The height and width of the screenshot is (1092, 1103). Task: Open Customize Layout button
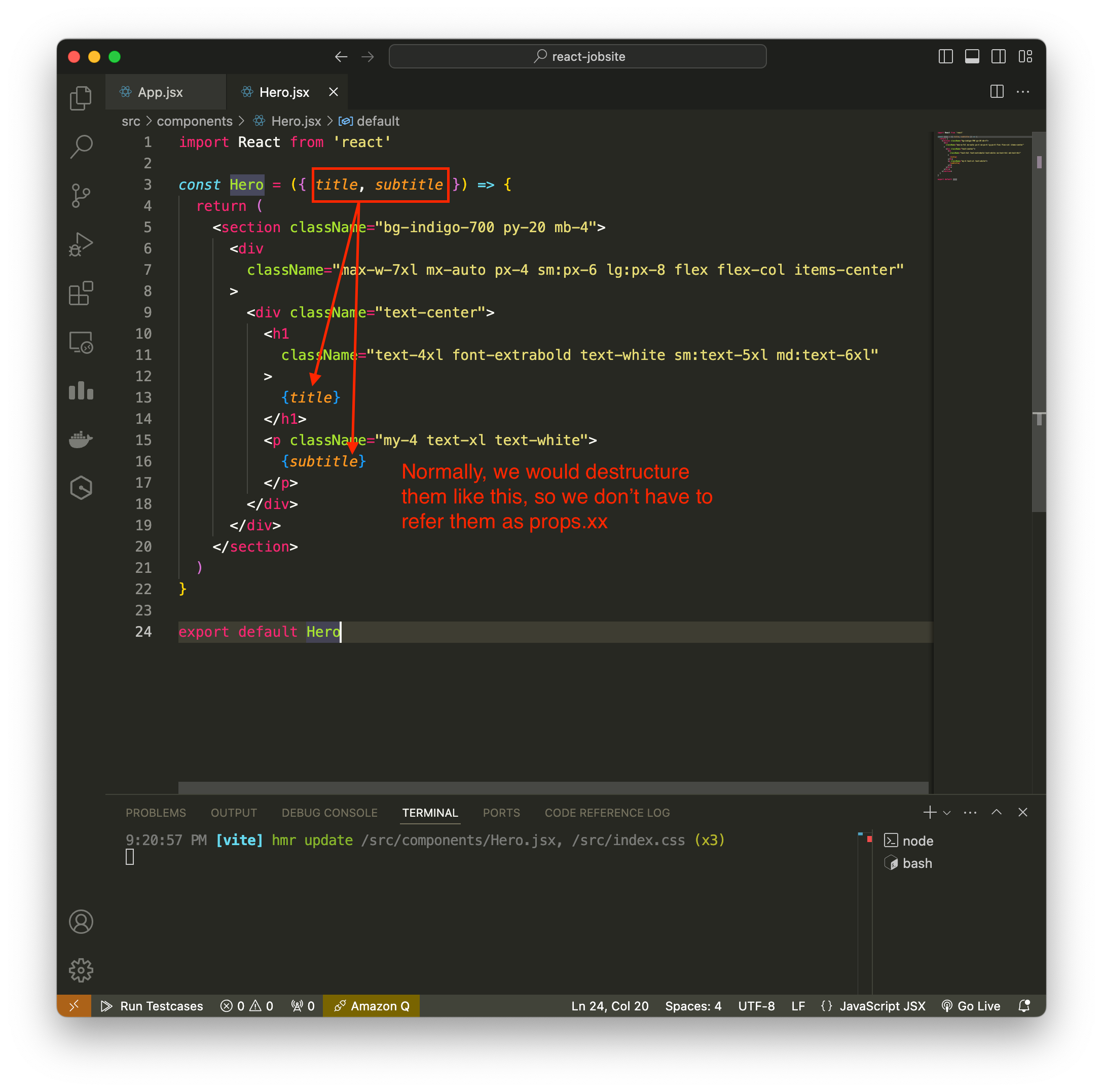(1025, 57)
